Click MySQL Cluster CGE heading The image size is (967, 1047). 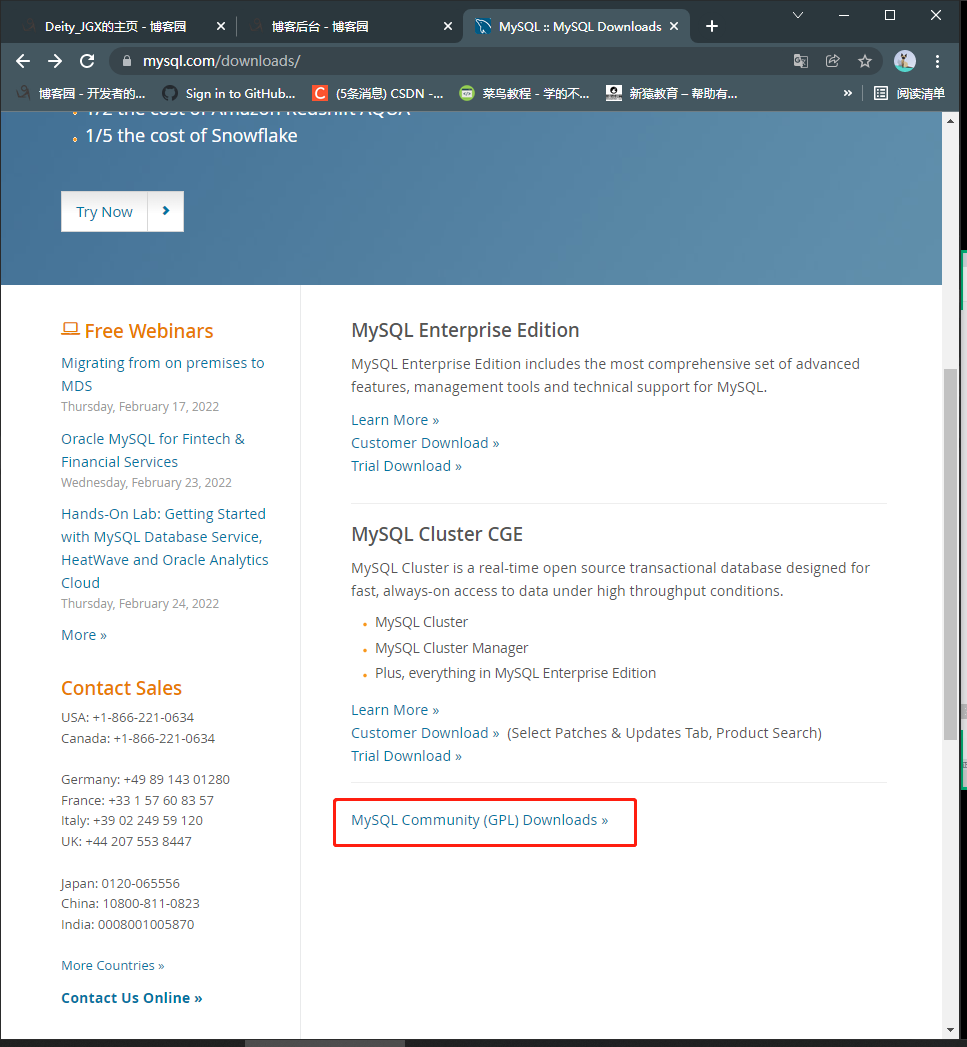[x=437, y=534]
